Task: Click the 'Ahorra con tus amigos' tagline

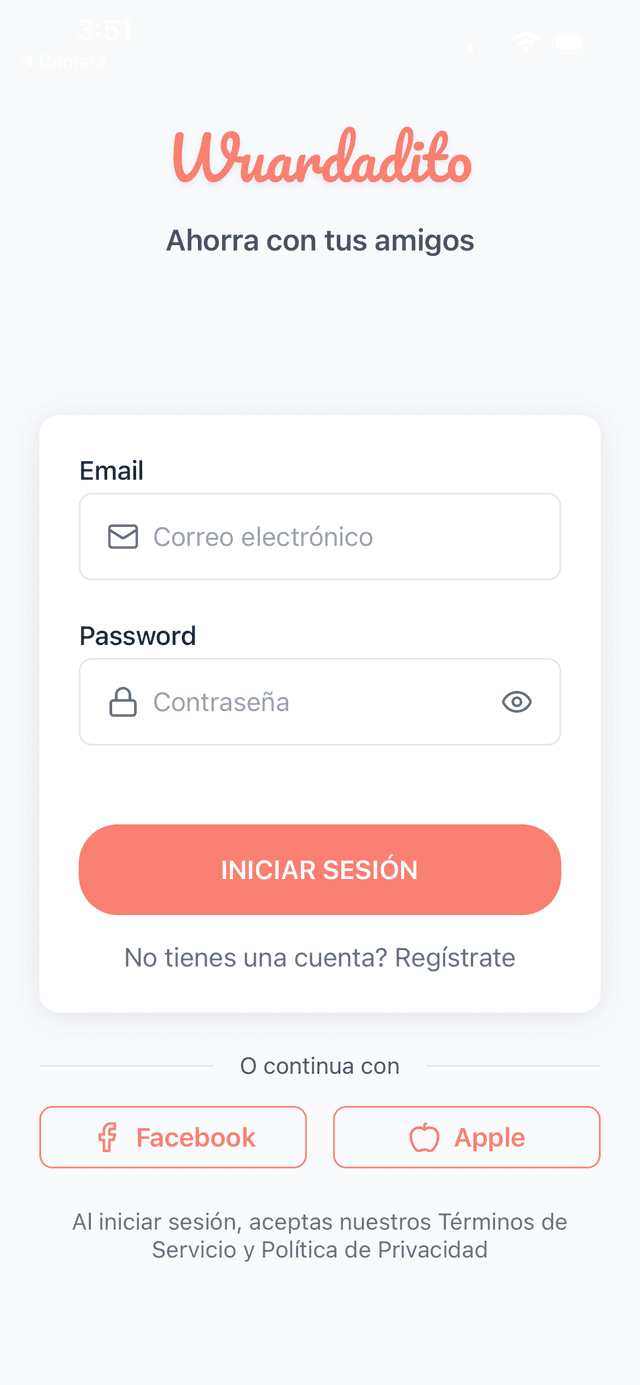Action: point(320,240)
